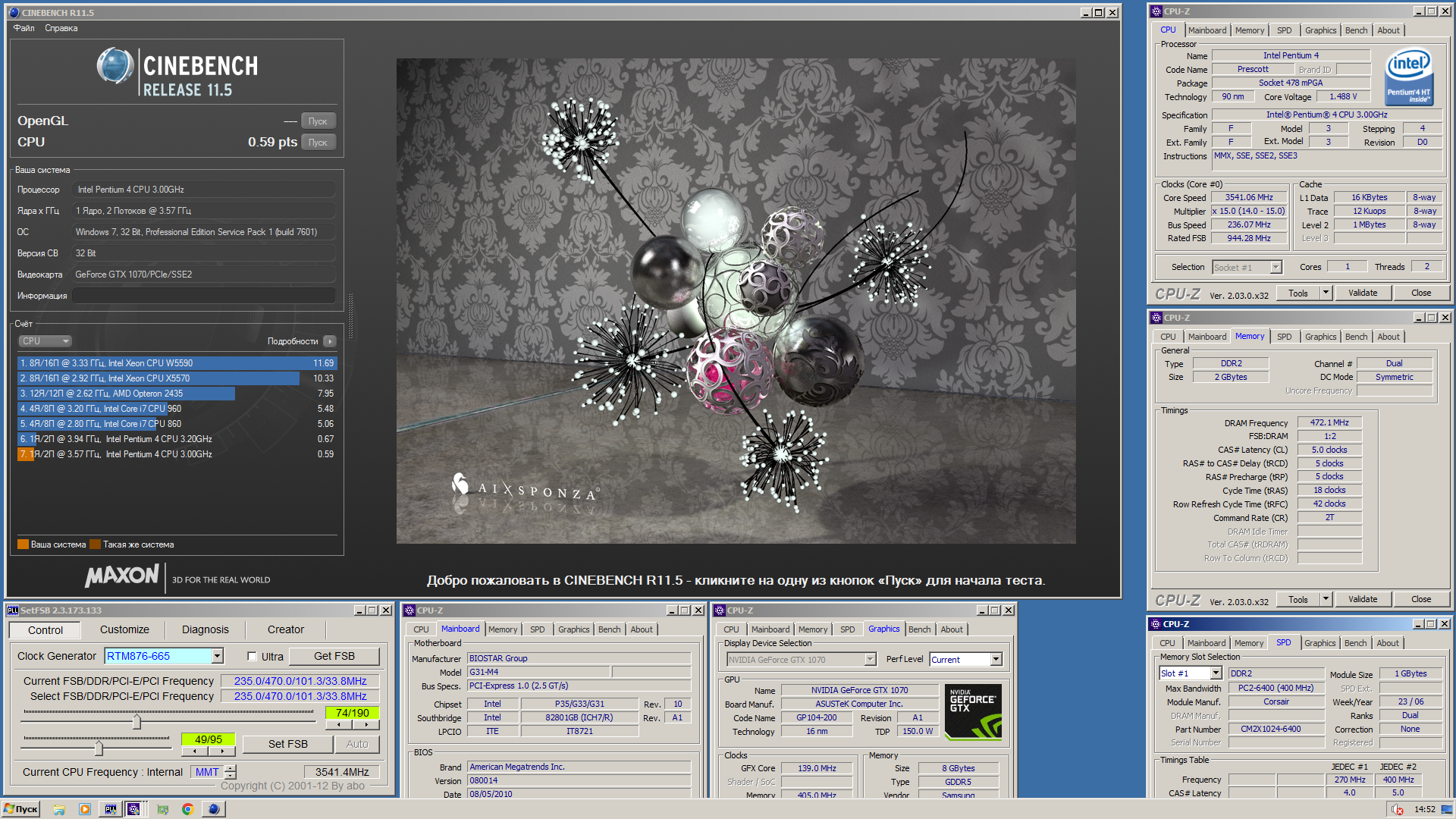This screenshot has width=1456, height=819.
Task: Launch the media player taskbar icon
Action: pyautogui.click(x=85, y=809)
